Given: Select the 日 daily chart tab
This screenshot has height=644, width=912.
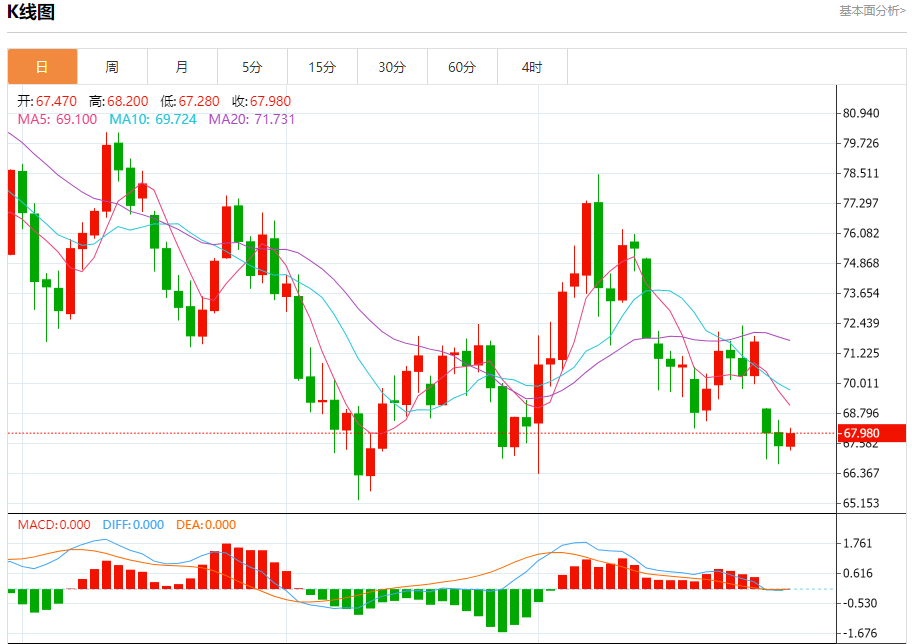Looking at the screenshot, I should pos(42,67).
